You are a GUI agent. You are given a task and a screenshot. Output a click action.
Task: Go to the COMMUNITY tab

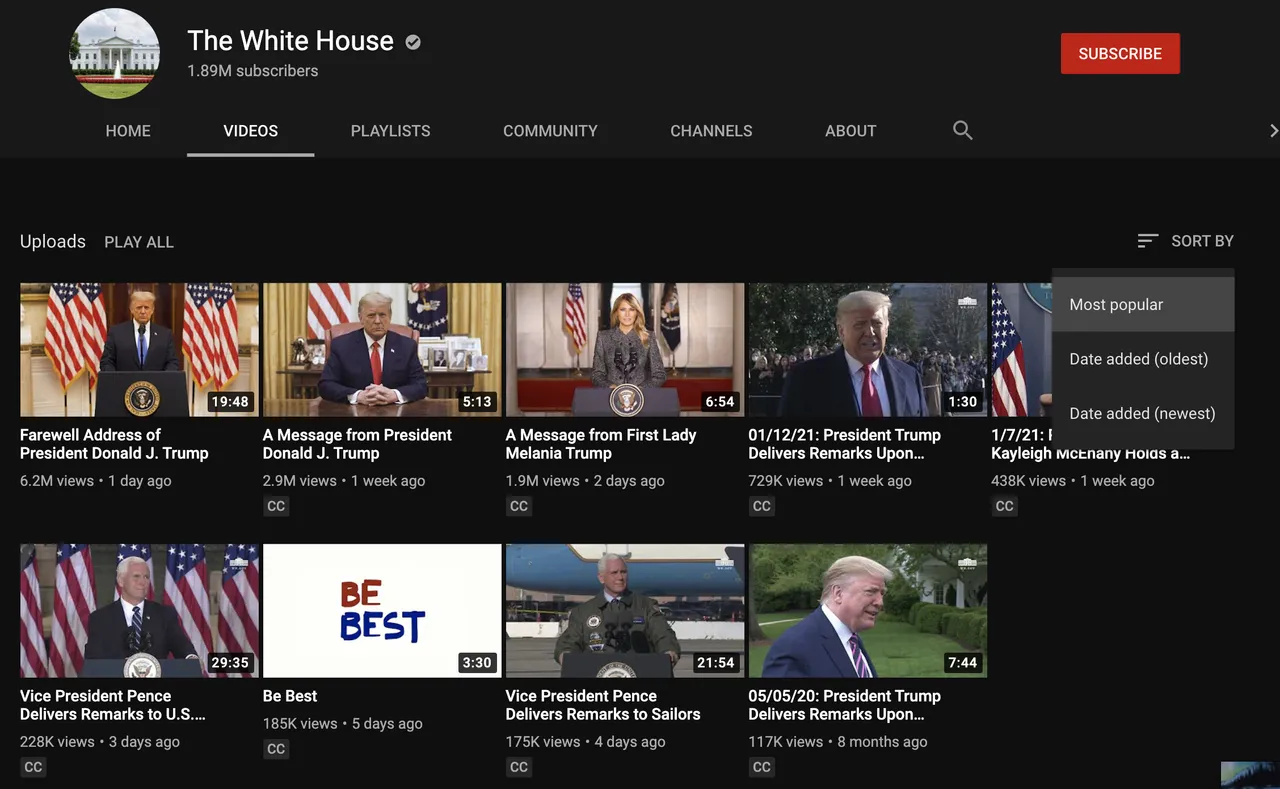pos(550,131)
